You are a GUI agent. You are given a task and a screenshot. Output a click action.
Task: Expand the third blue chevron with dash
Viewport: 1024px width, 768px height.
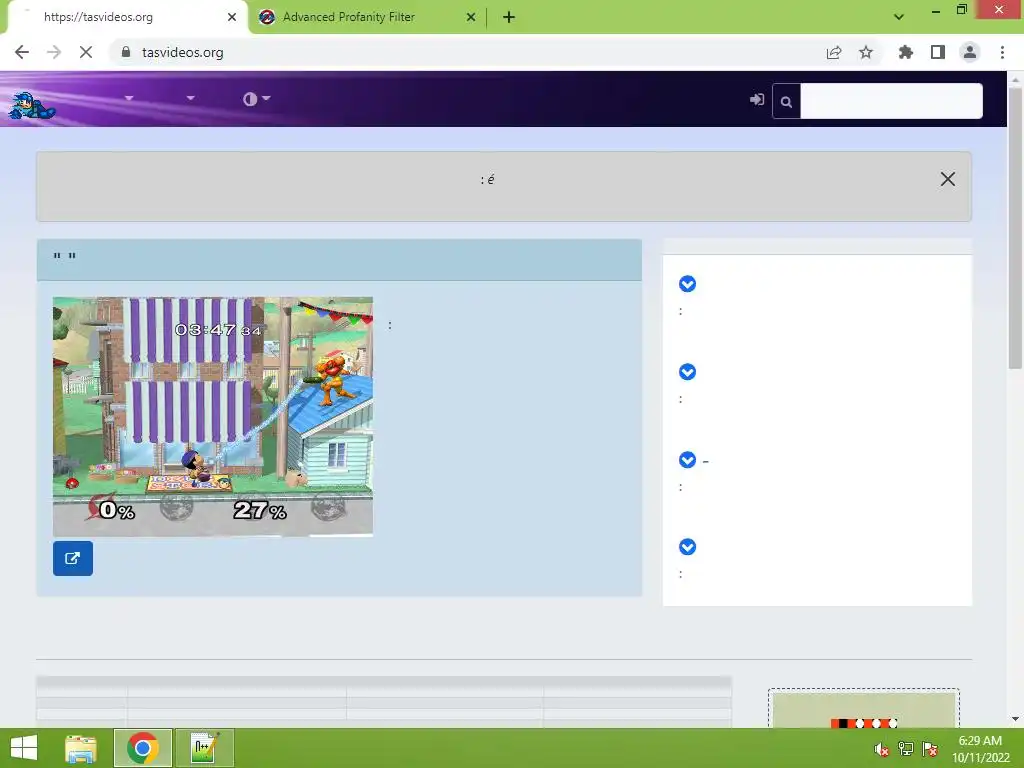687,460
